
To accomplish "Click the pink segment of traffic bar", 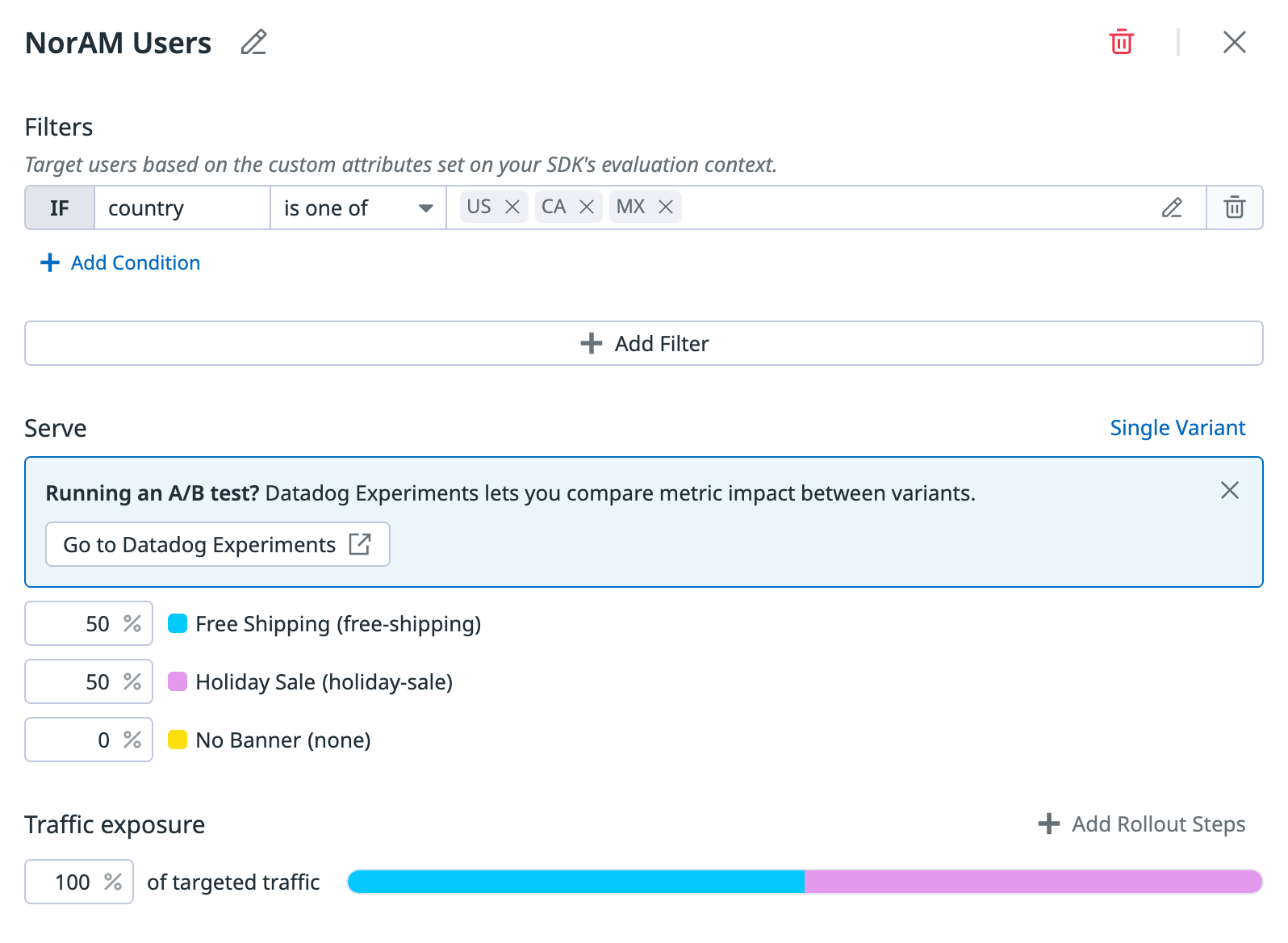I will coord(1033,882).
